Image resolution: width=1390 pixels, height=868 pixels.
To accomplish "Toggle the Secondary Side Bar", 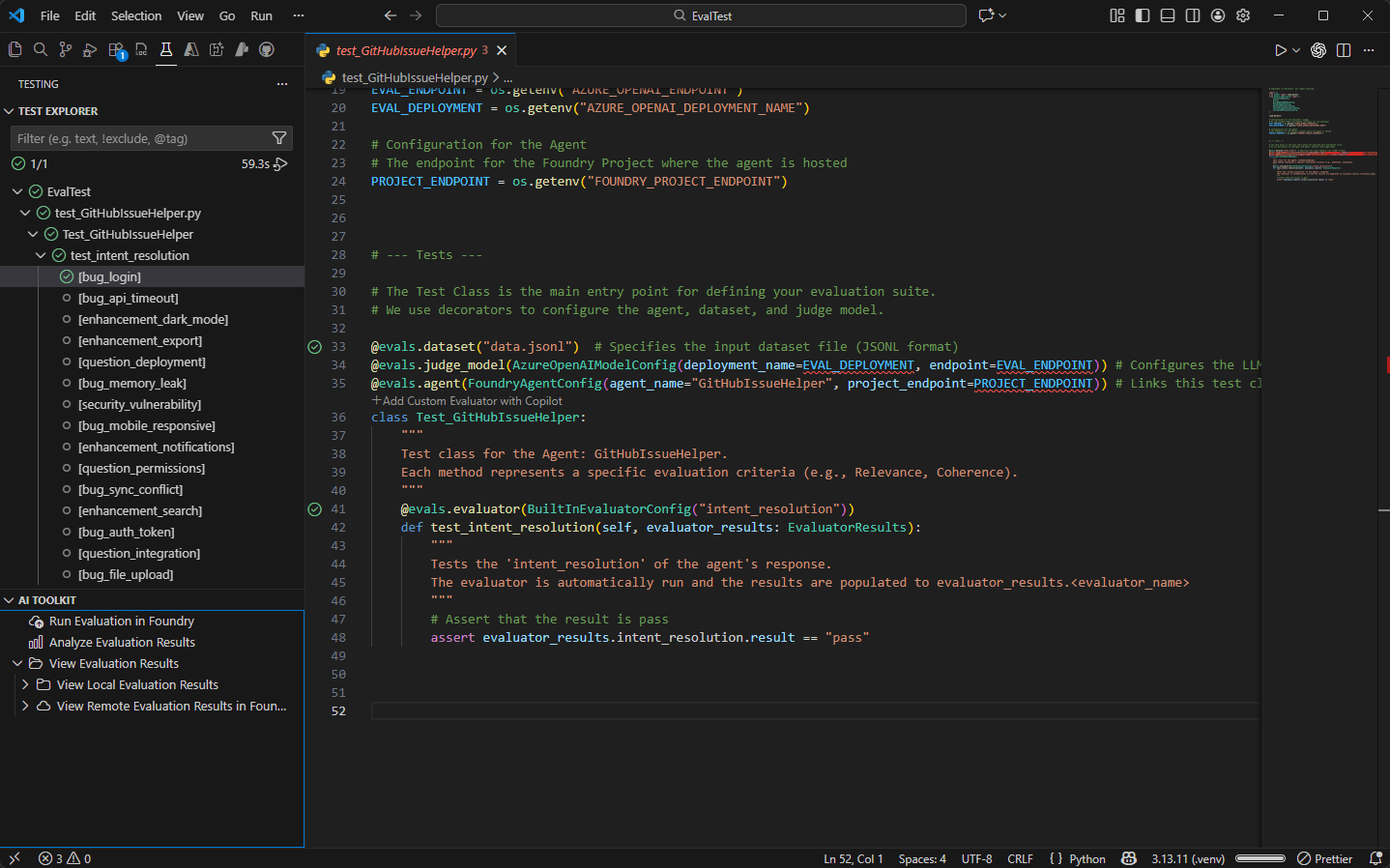I will pyautogui.click(x=1192, y=15).
